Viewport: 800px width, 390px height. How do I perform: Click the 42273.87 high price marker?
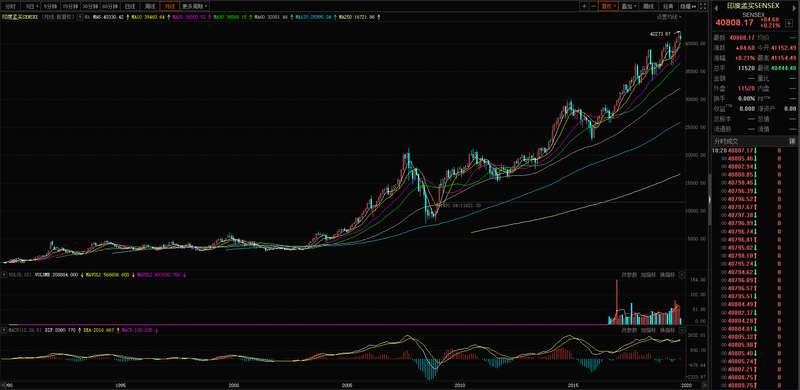click(x=659, y=34)
